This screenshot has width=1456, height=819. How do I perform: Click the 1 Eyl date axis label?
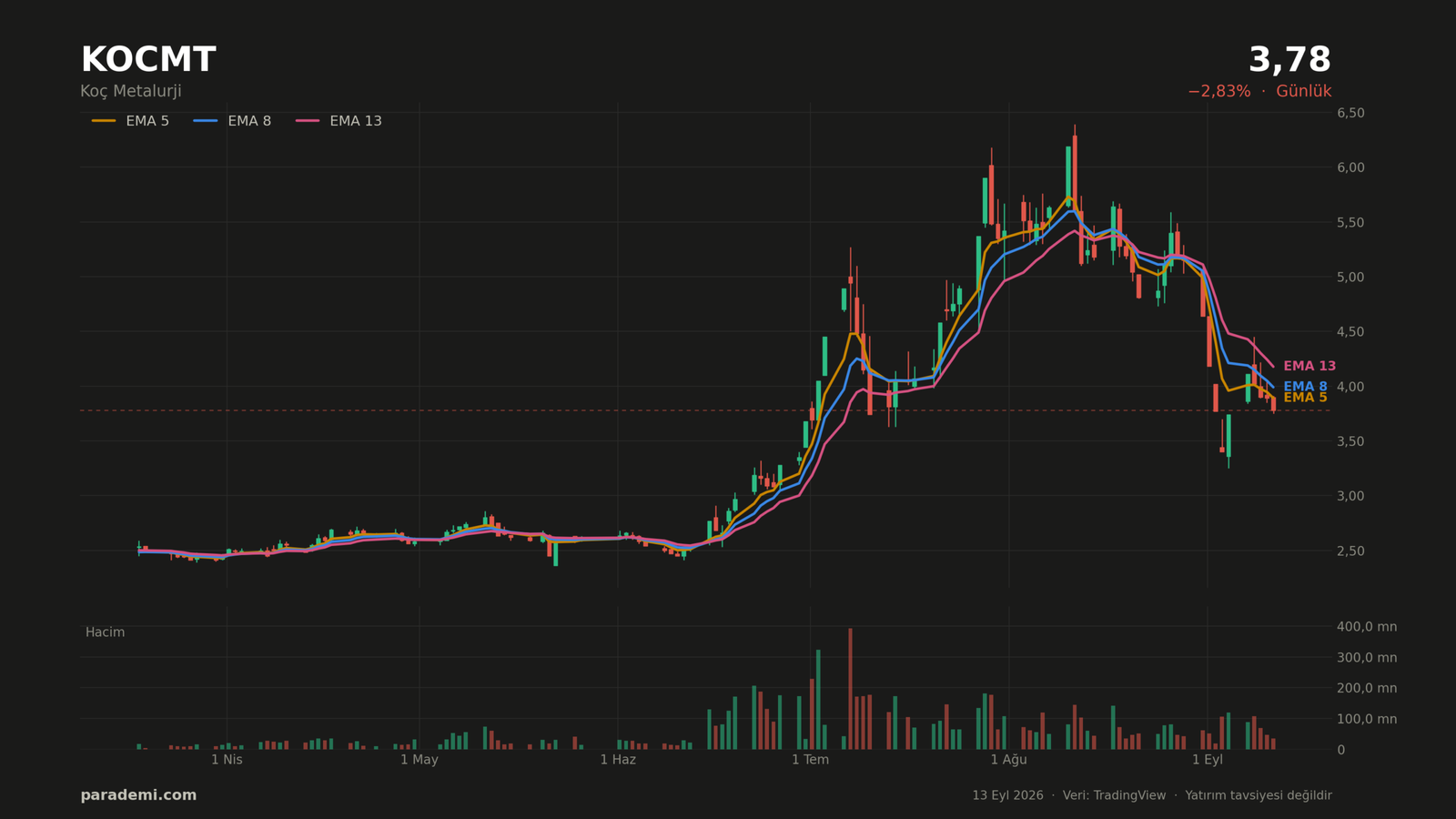pyautogui.click(x=1208, y=760)
